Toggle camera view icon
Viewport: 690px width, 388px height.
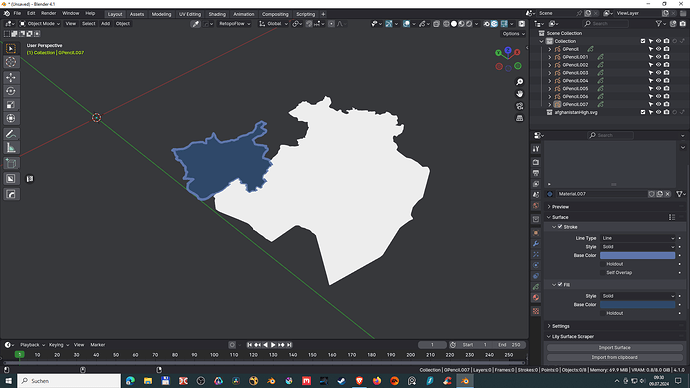pos(520,106)
